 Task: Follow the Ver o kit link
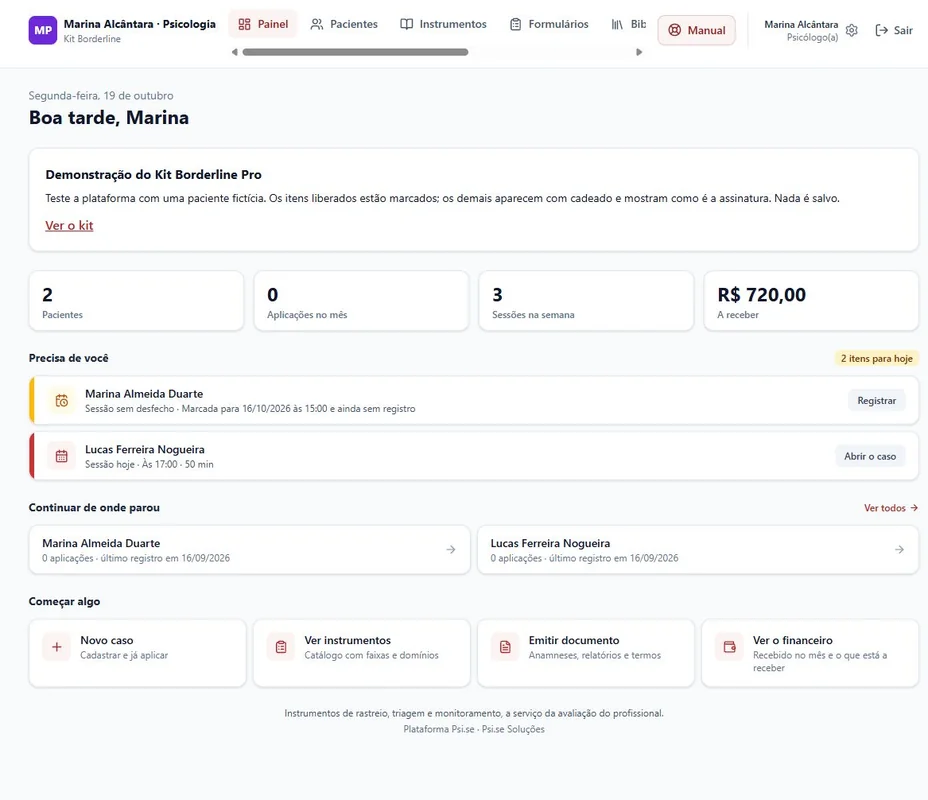coord(69,225)
